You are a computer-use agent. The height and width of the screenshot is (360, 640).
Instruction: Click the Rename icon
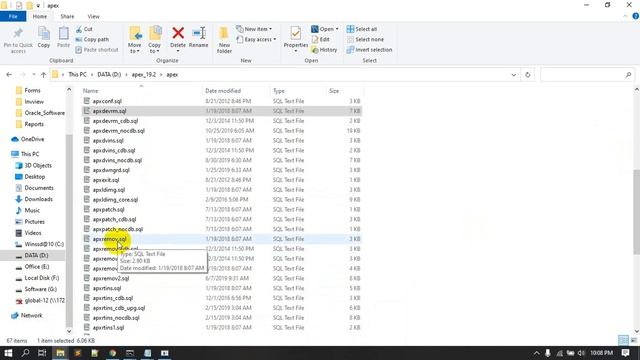[199, 33]
